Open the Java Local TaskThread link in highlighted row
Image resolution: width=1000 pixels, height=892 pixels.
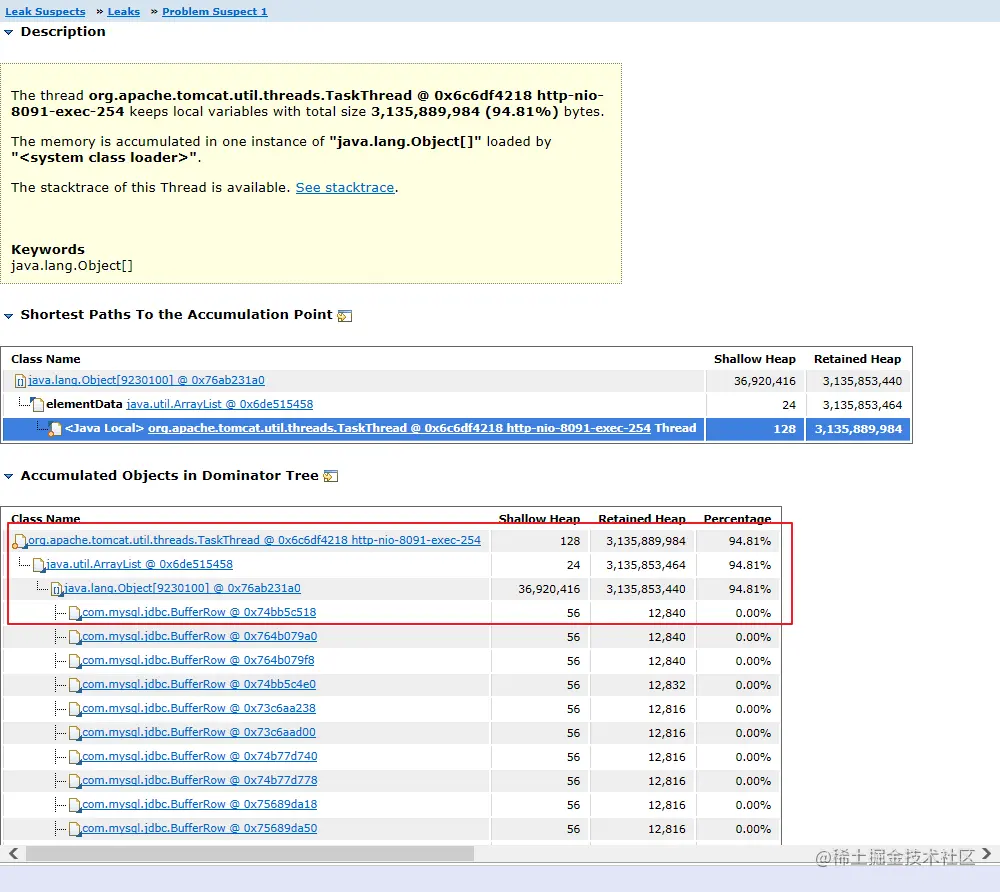(x=399, y=428)
